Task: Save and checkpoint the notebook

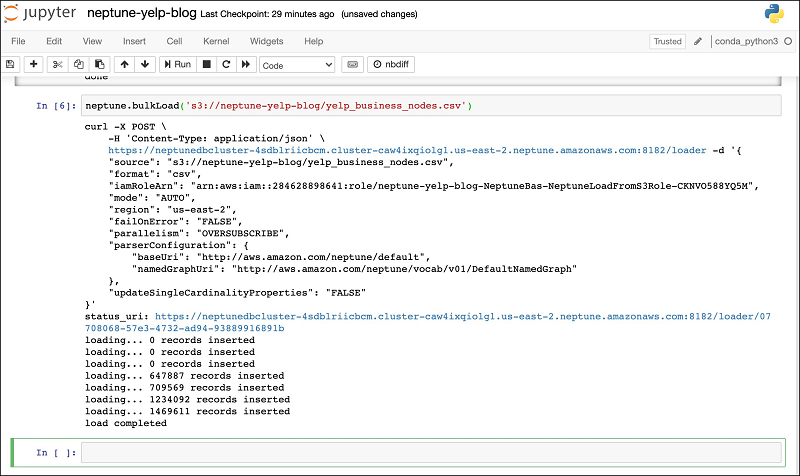Action: point(10,64)
